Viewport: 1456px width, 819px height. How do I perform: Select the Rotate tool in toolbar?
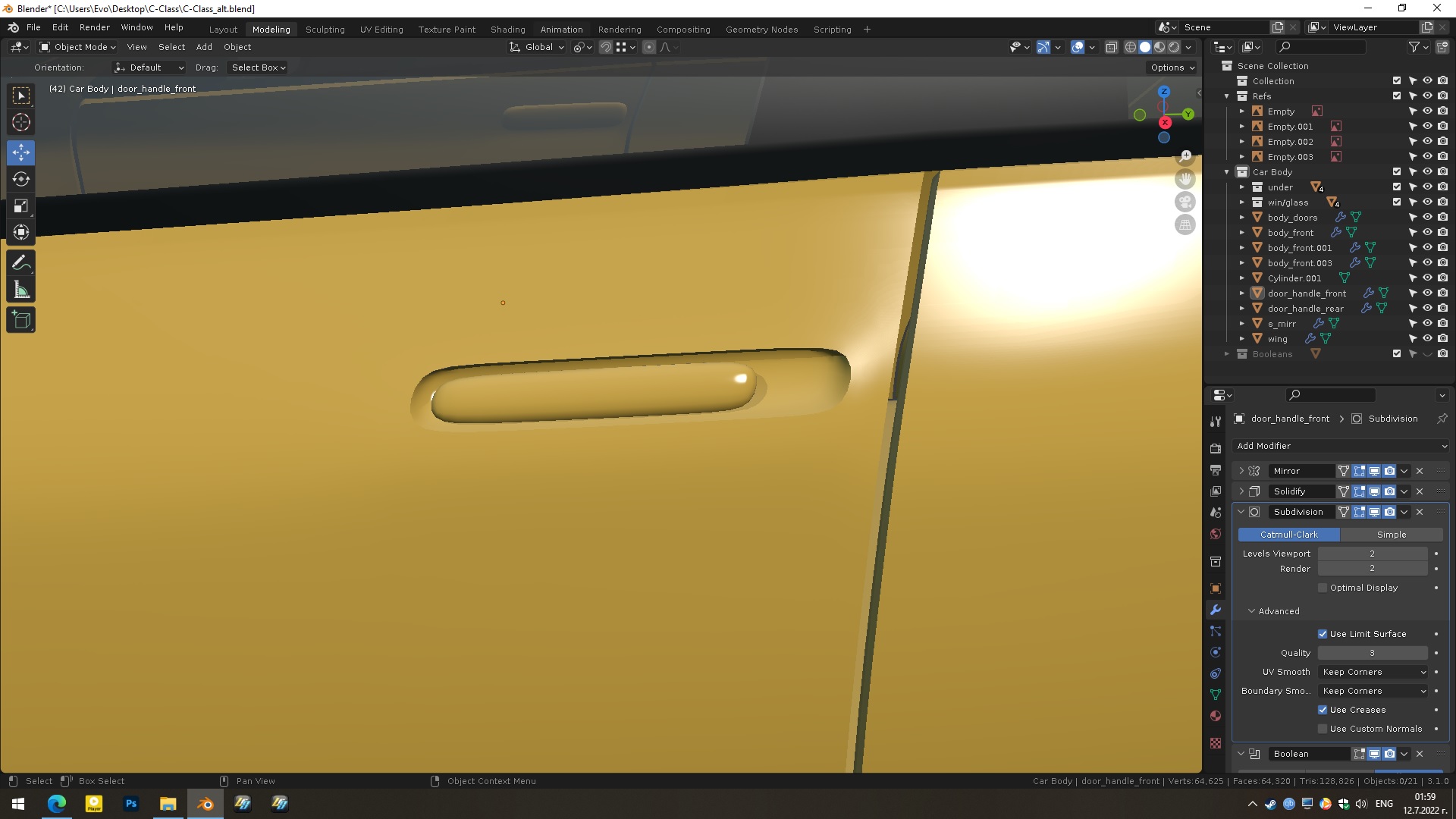pyautogui.click(x=21, y=180)
